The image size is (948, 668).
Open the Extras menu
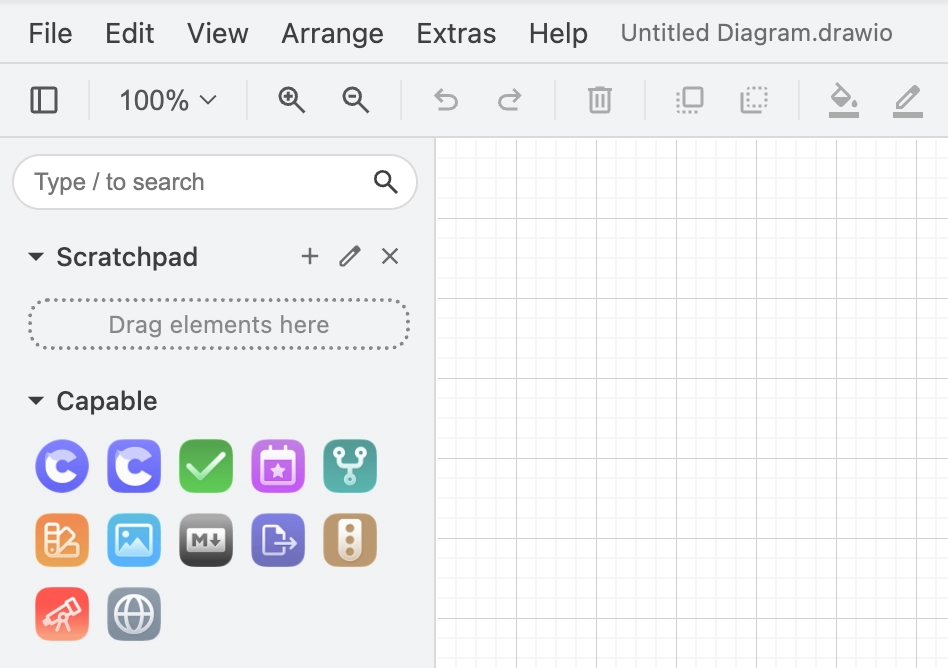(456, 33)
